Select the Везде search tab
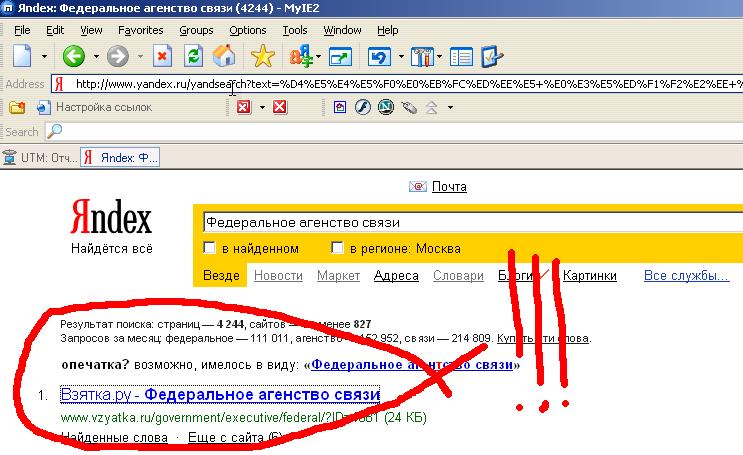The image size is (743, 455). (x=221, y=276)
